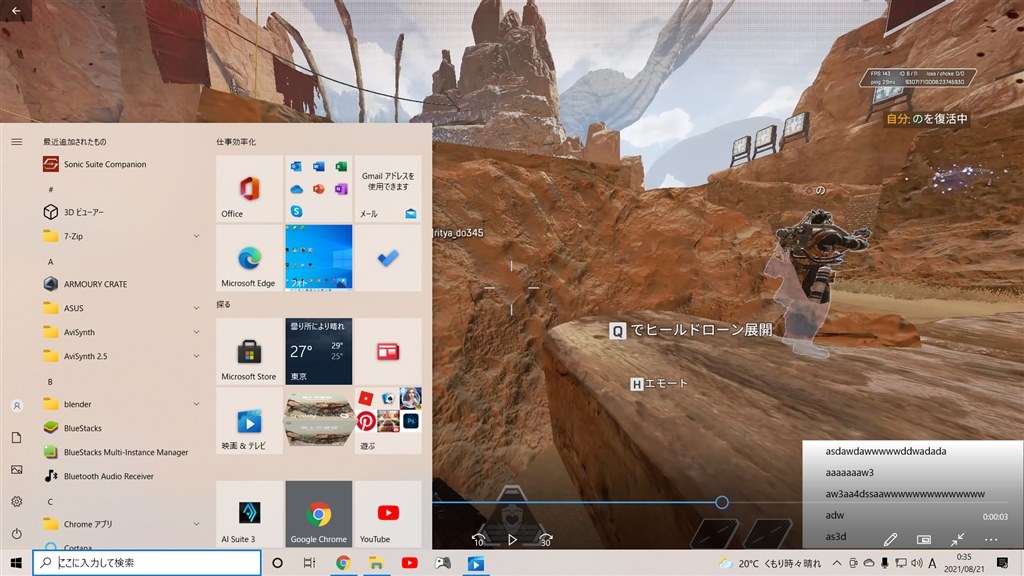Open the red news tile
The width and height of the screenshot is (1024, 576).
(388, 351)
